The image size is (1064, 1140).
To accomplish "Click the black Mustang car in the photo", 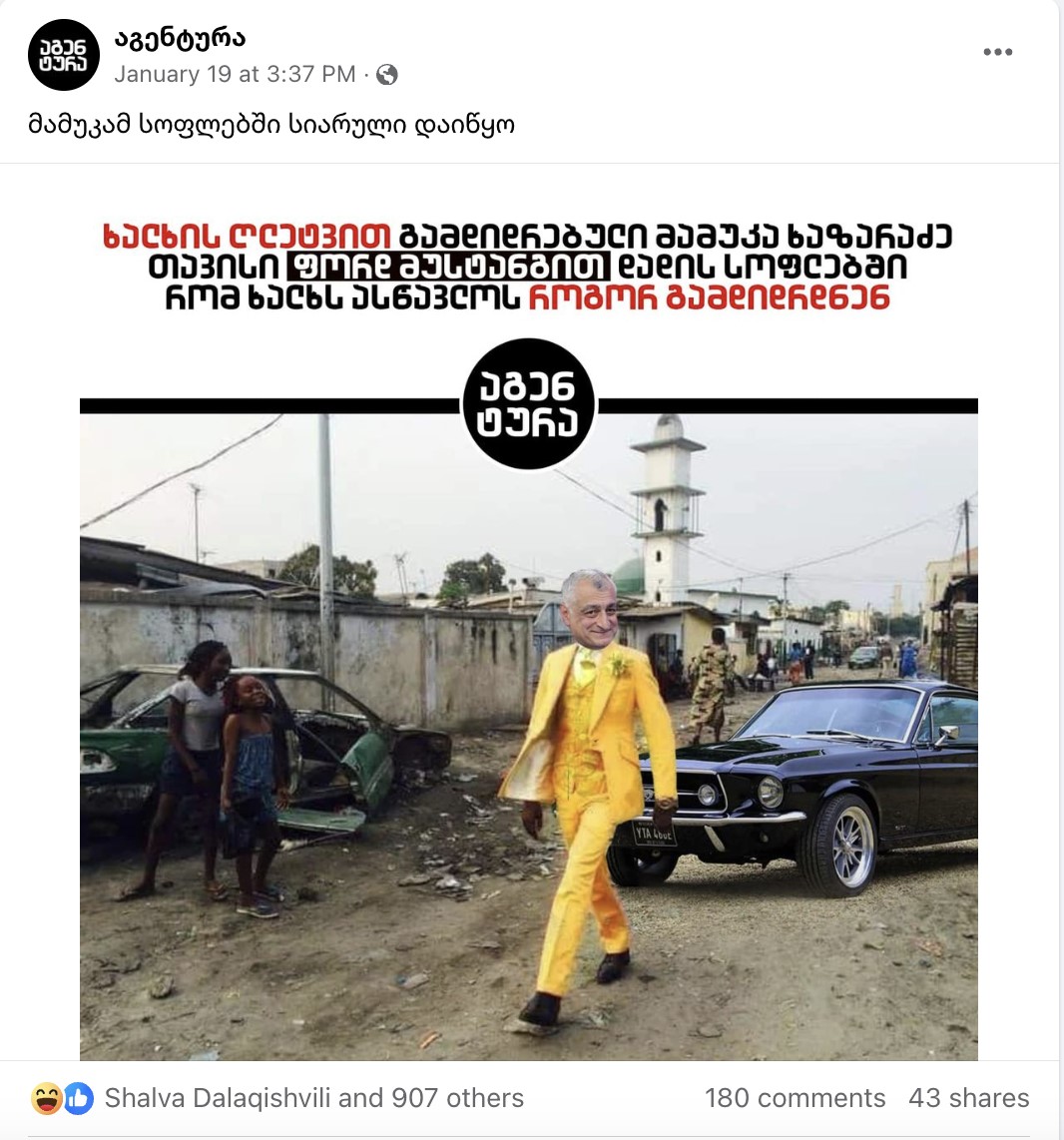I will (x=794, y=783).
